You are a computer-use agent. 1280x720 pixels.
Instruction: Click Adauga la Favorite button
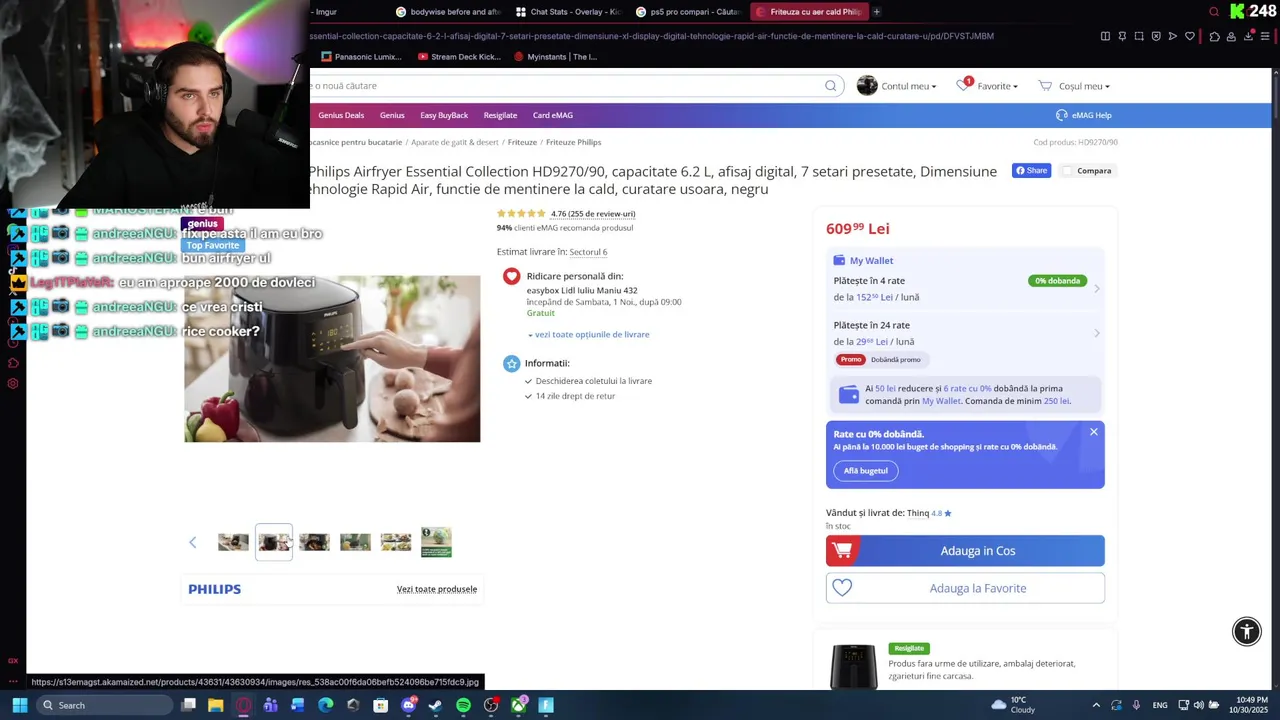965,588
